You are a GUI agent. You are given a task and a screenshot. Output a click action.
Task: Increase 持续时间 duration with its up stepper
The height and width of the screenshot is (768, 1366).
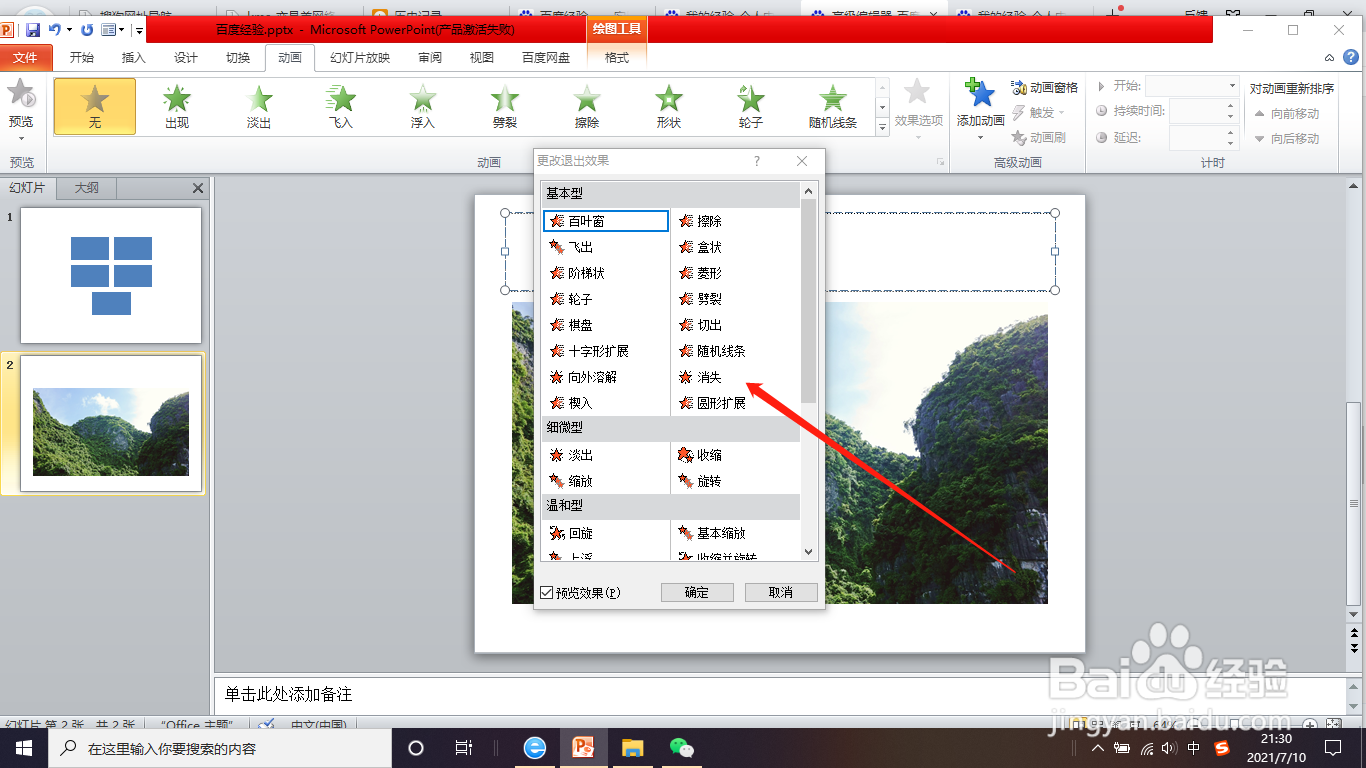(1229, 106)
